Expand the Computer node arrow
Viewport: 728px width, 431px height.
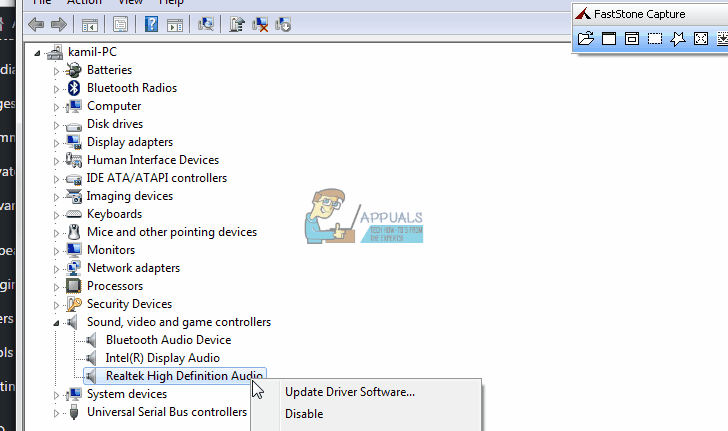[x=56, y=107]
